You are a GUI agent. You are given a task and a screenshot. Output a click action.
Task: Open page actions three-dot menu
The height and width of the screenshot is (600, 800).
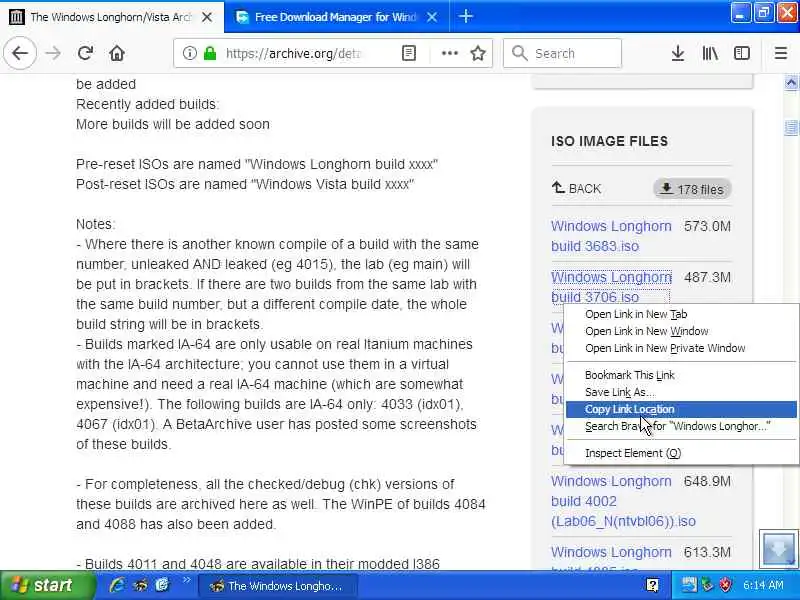tap(449, 53)
